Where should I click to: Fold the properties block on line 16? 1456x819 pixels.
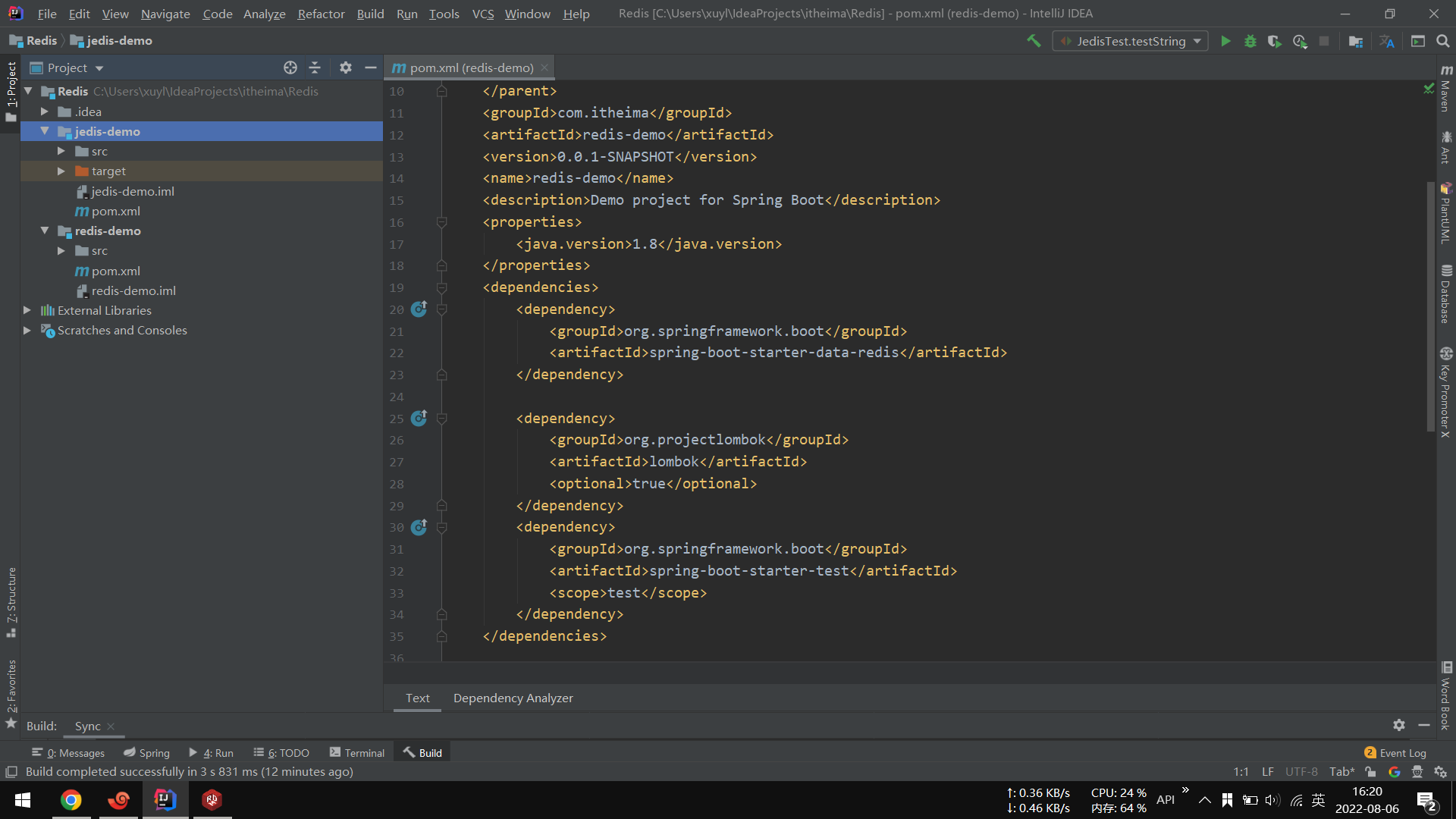441,222
